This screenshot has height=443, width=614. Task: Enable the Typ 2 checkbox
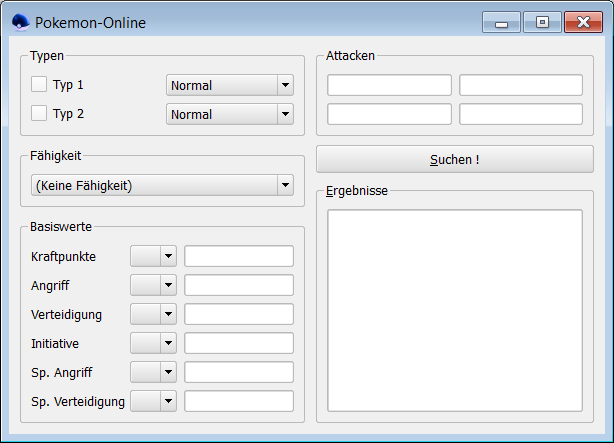[x=39, y=113]
